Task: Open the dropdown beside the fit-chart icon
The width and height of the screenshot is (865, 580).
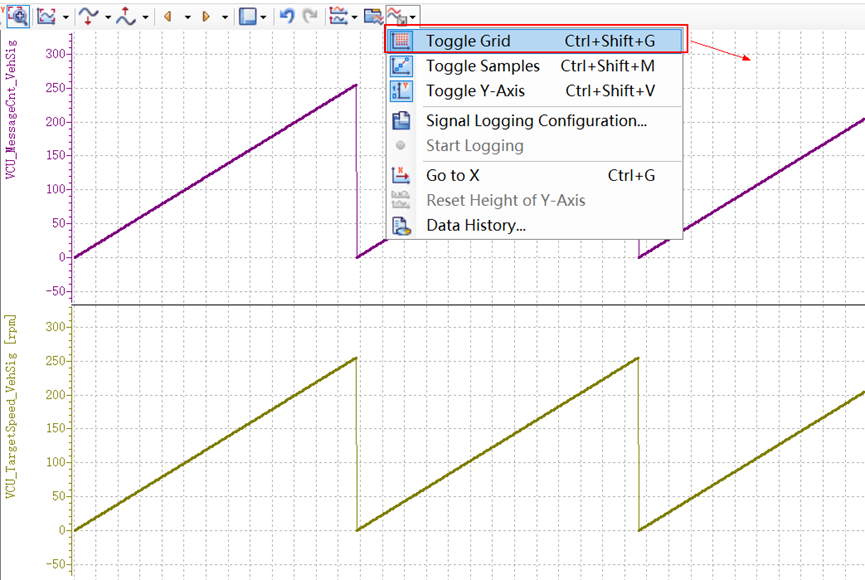Action: pyautogui.click(x=66, y=18)
